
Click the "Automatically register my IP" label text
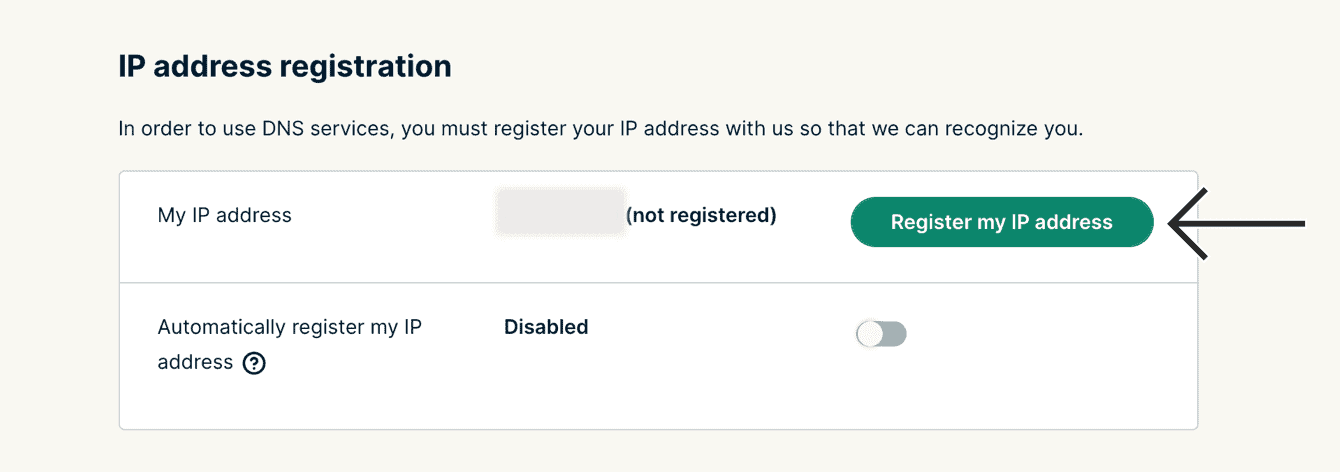tap(289, 327)
